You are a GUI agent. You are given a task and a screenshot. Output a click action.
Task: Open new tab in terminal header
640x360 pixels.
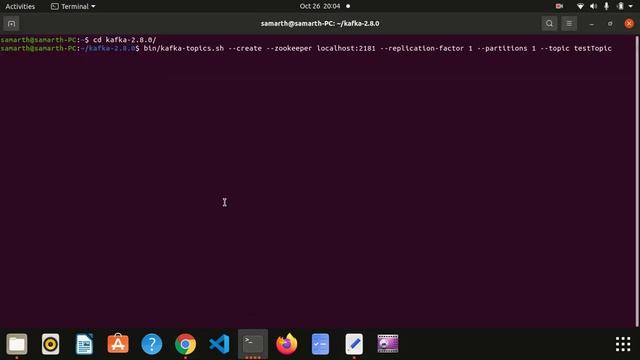[x=11, y=24]
